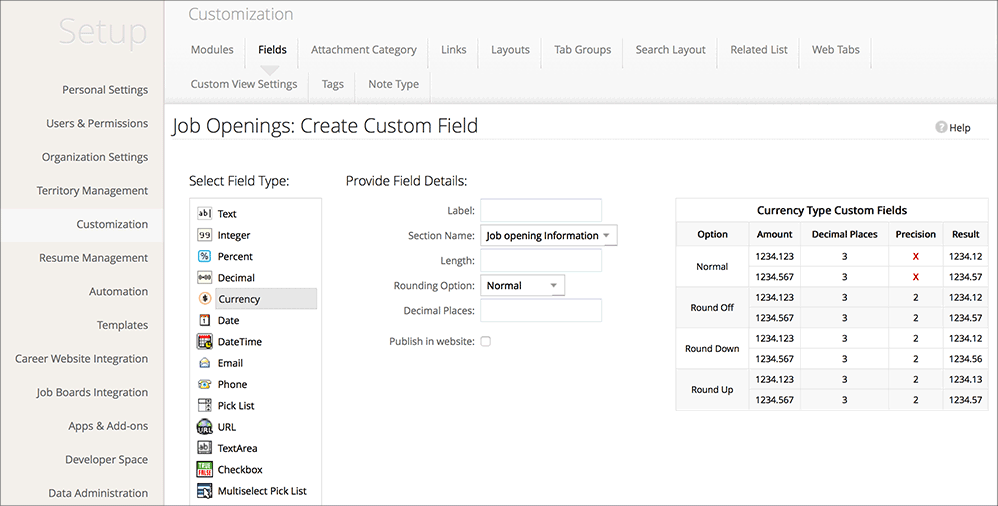Select the Phone field type icon

204,384
